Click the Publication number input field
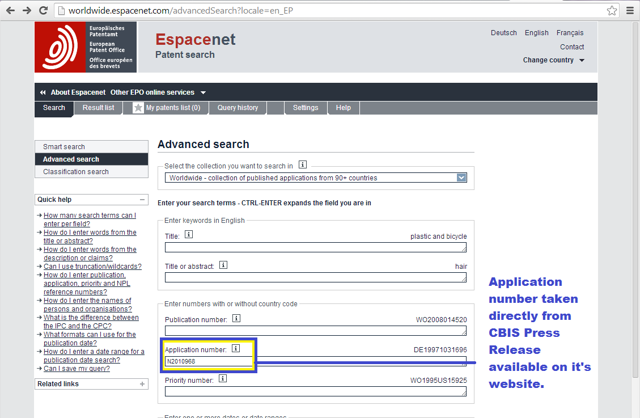 [316, 331]
